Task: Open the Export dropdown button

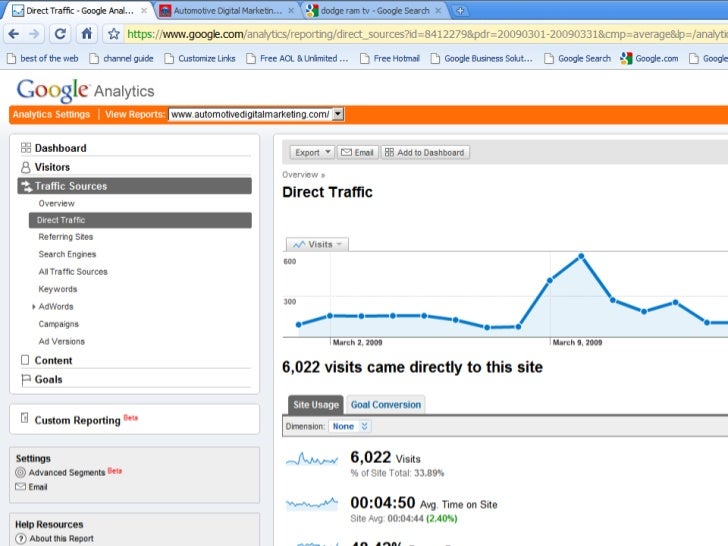Action: coord(312,152)
